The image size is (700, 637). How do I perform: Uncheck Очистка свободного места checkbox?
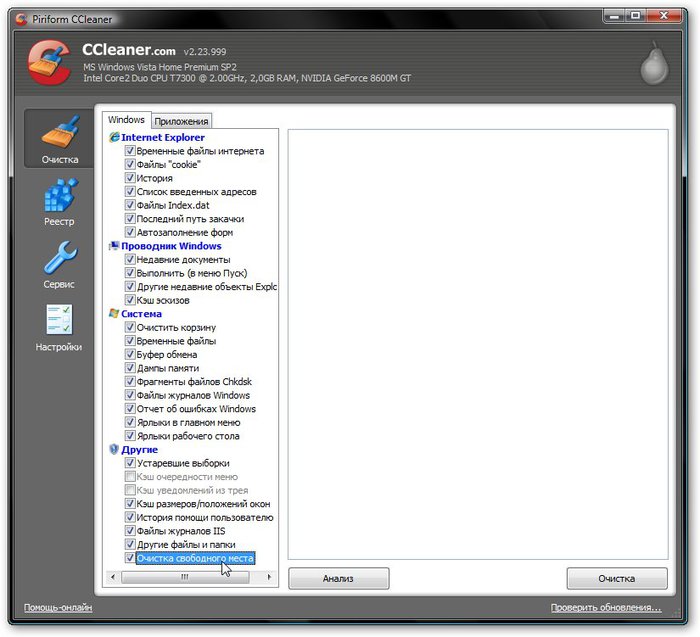click(130, 558)
